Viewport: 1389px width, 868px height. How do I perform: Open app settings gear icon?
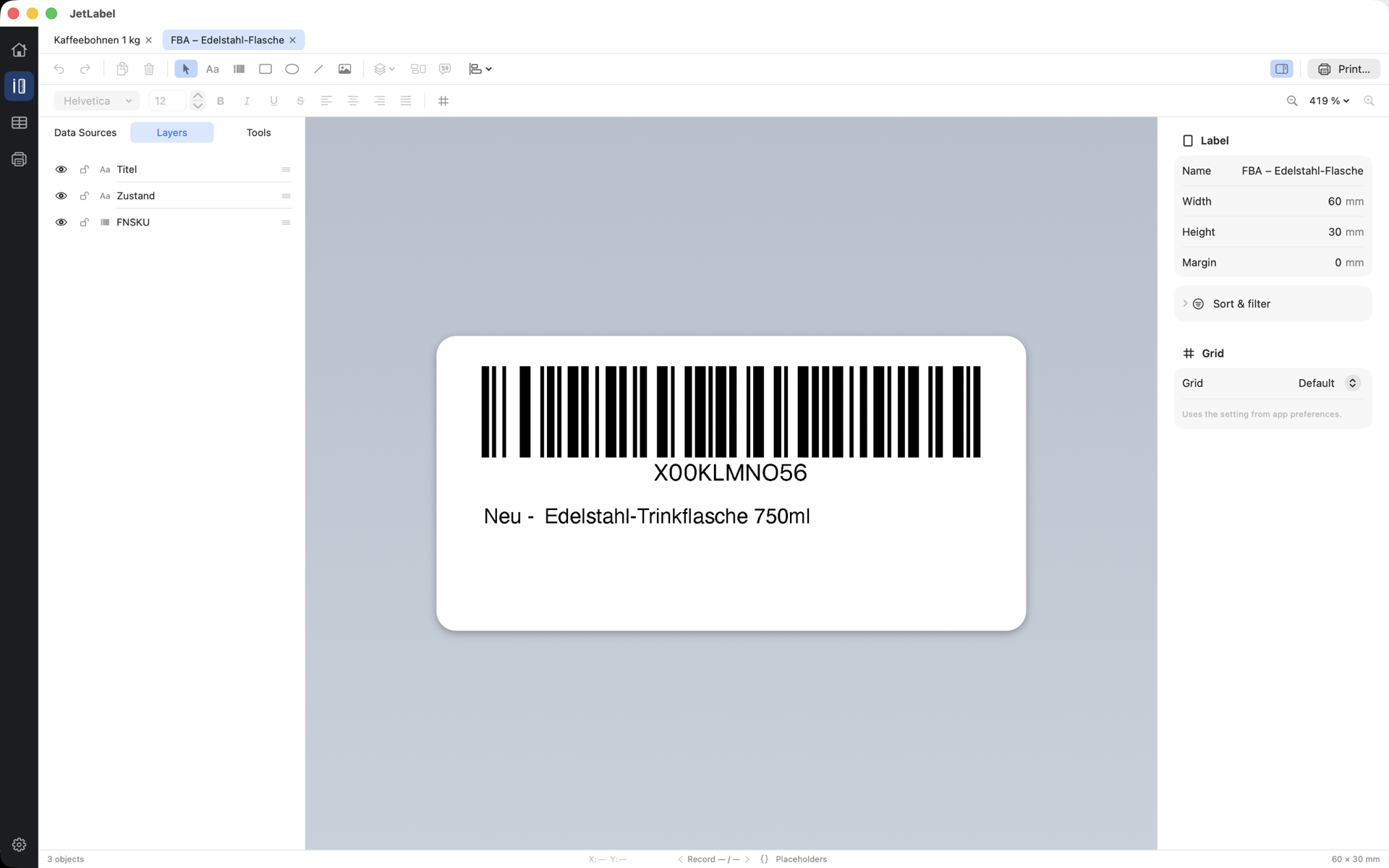pos(19,845)
